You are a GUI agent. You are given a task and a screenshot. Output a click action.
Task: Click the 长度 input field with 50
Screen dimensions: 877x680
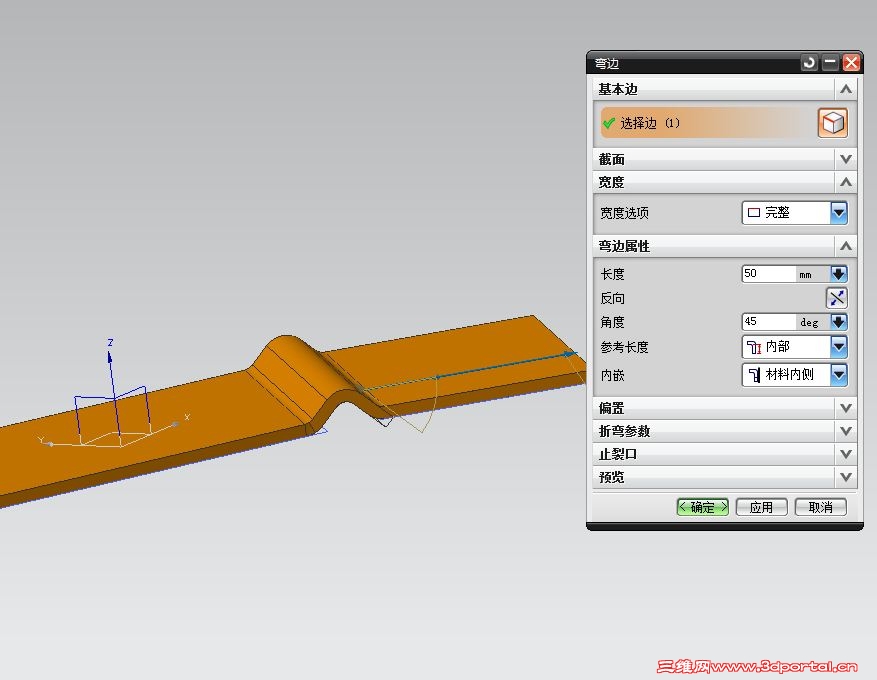[x=768, y=273]
